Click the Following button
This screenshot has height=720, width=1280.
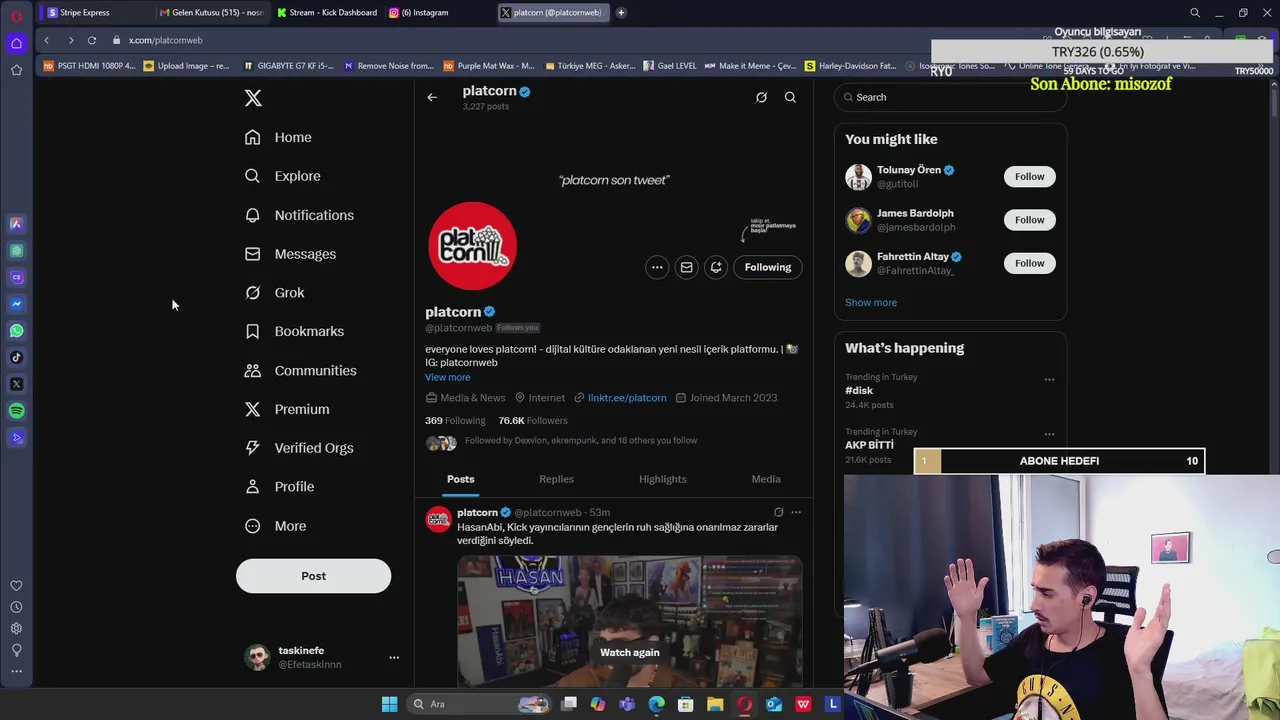pyautogui.click(x=768, y=267)
